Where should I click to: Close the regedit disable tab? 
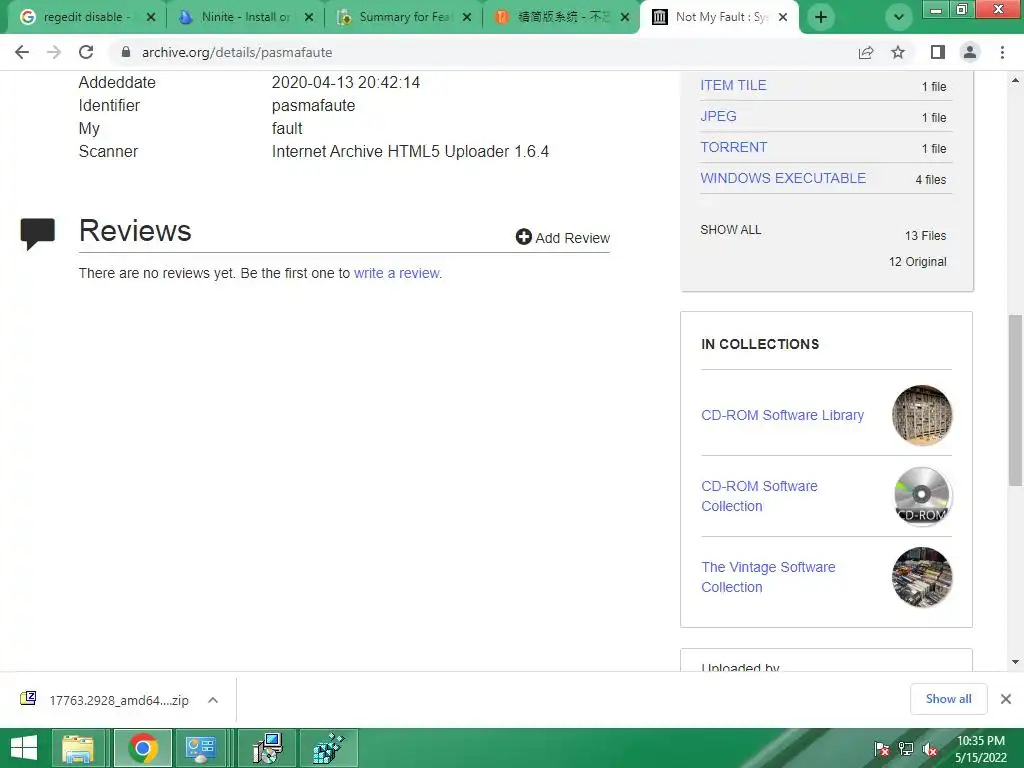pos(151,17)
